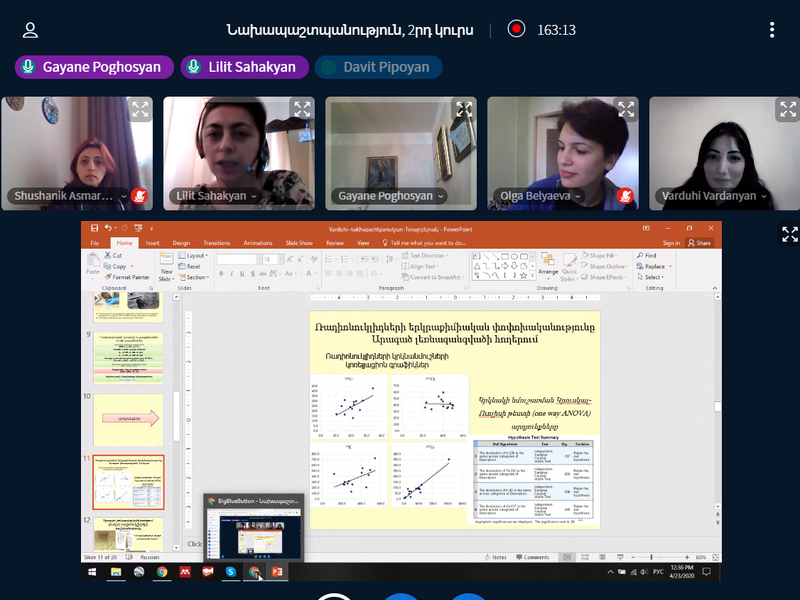
Task: Click the PowerPoint Undo arrow
Action: click(x=108, y=228)
